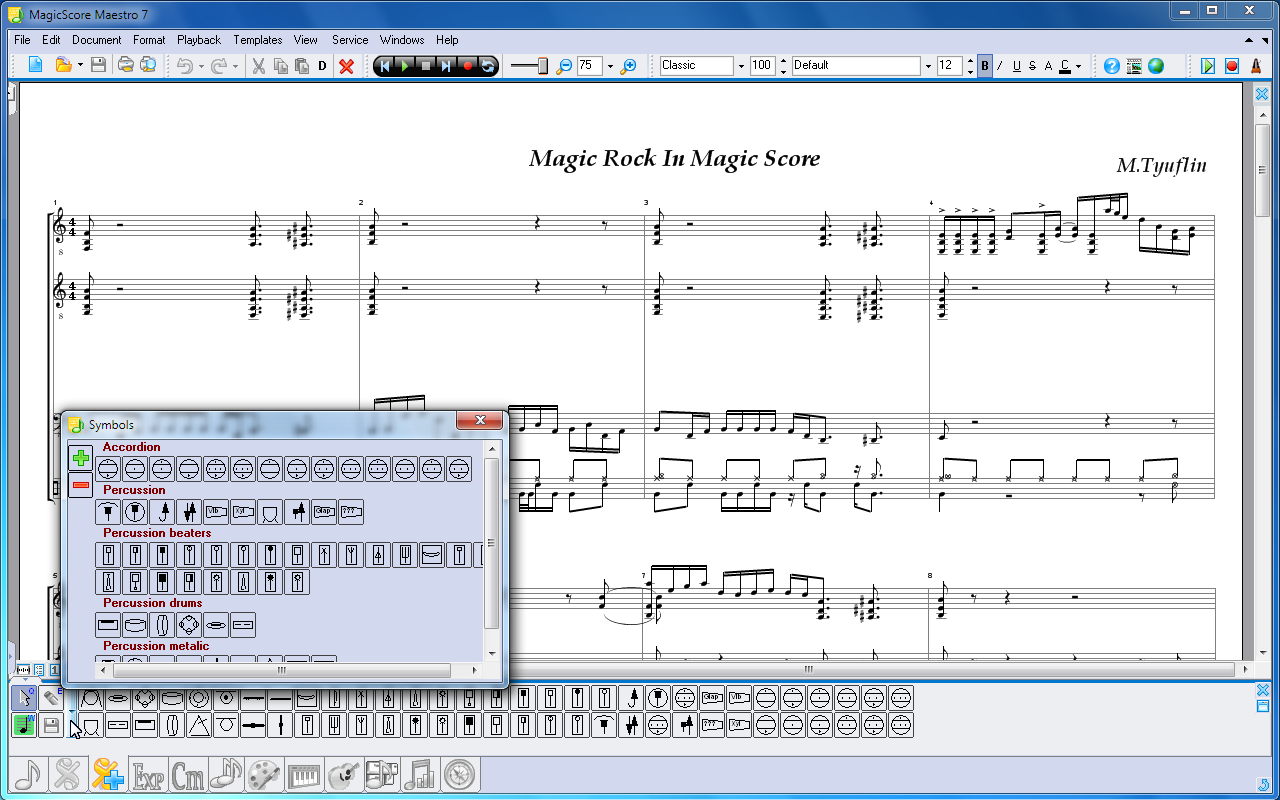Open the Redo history dropdown arrow
Viewport: 1280px width, 800px height.
(x=235, y=66)
